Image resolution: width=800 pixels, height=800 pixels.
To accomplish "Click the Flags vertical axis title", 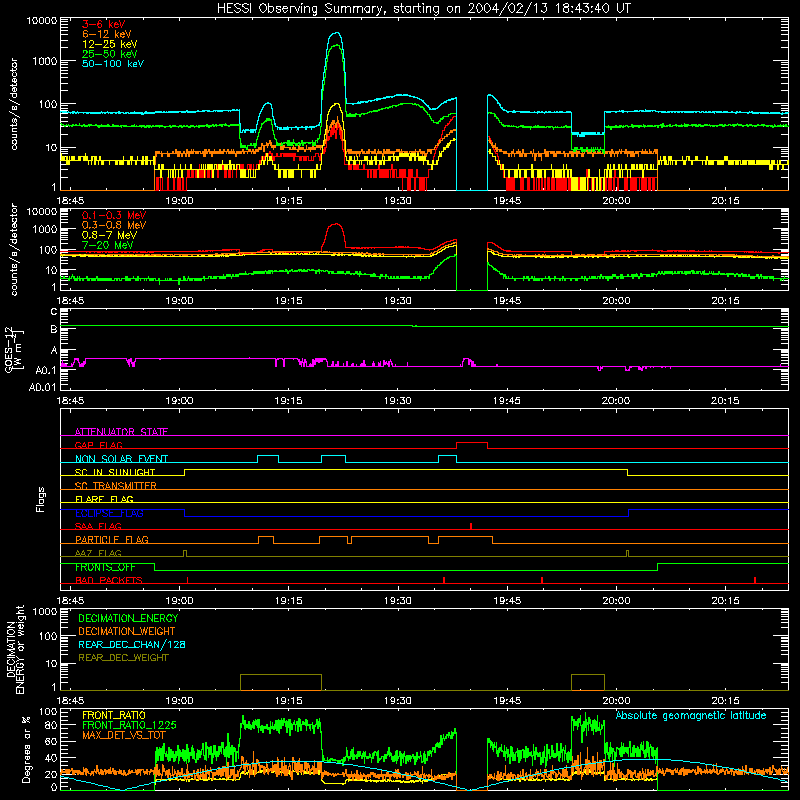I will [x=41, y=499].
